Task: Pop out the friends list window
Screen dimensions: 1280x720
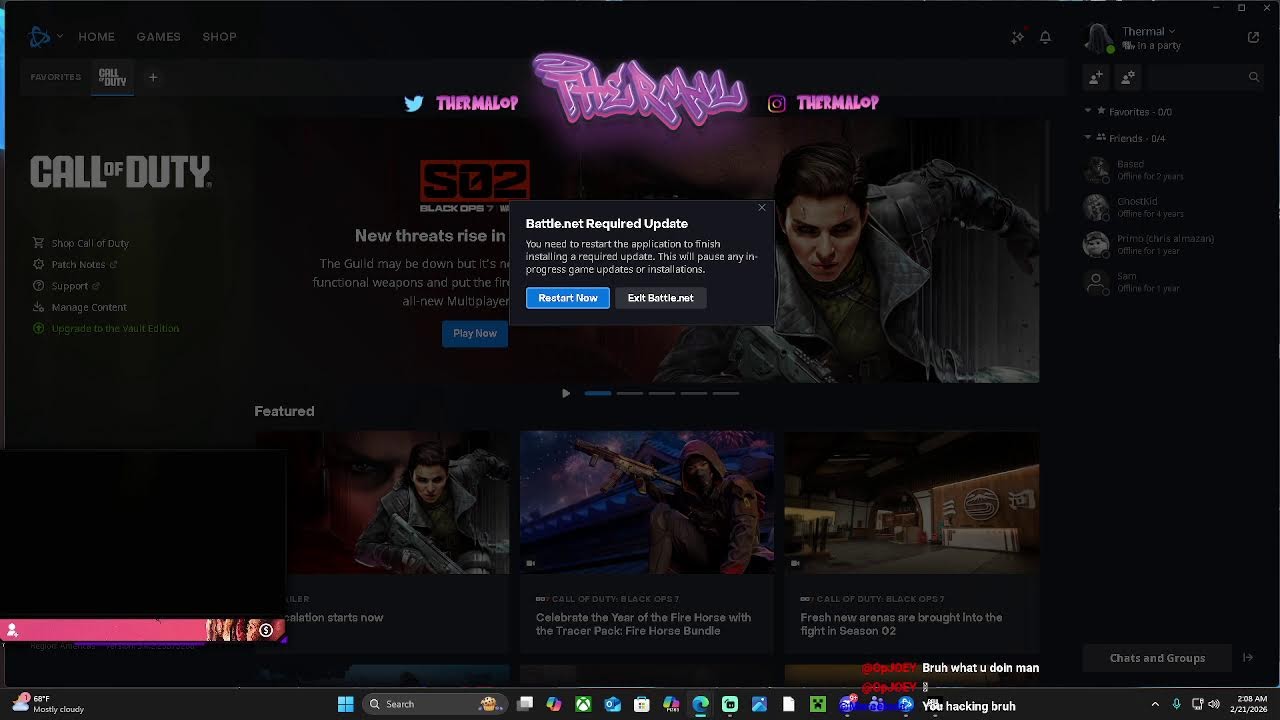Action: coord(1253,37)
